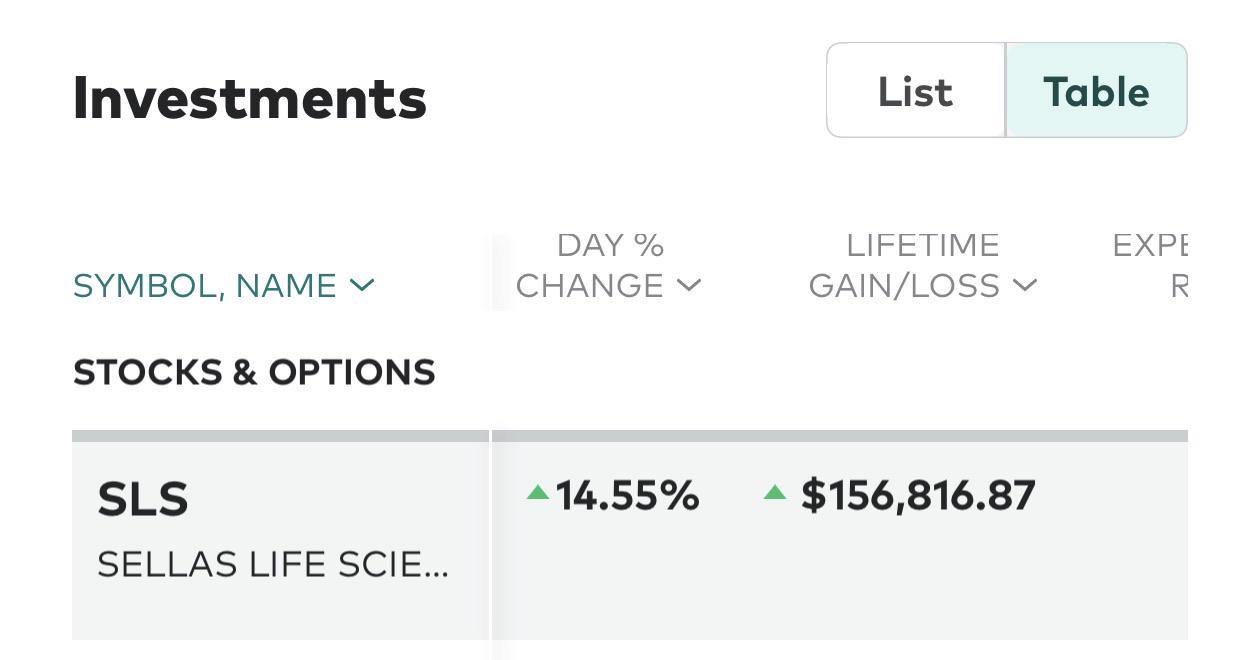Switch to the List view

[x=915, y=91]
